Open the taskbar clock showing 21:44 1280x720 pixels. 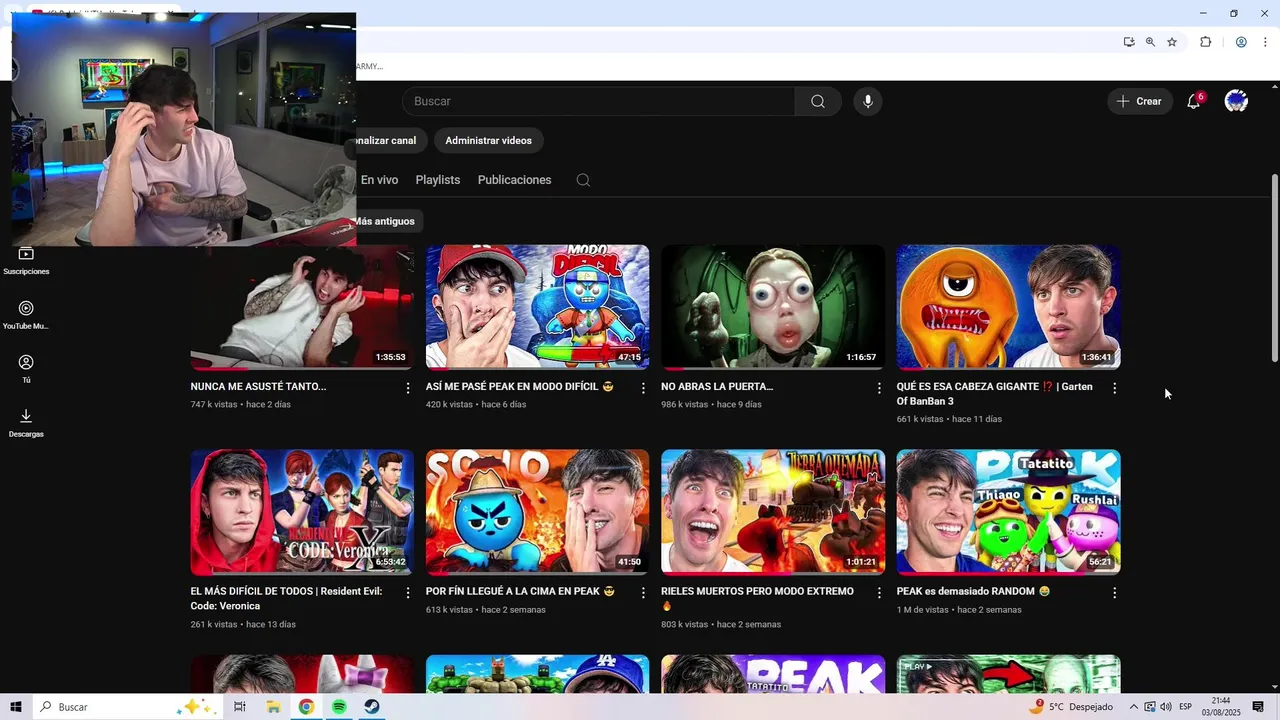click(1221, 707)
